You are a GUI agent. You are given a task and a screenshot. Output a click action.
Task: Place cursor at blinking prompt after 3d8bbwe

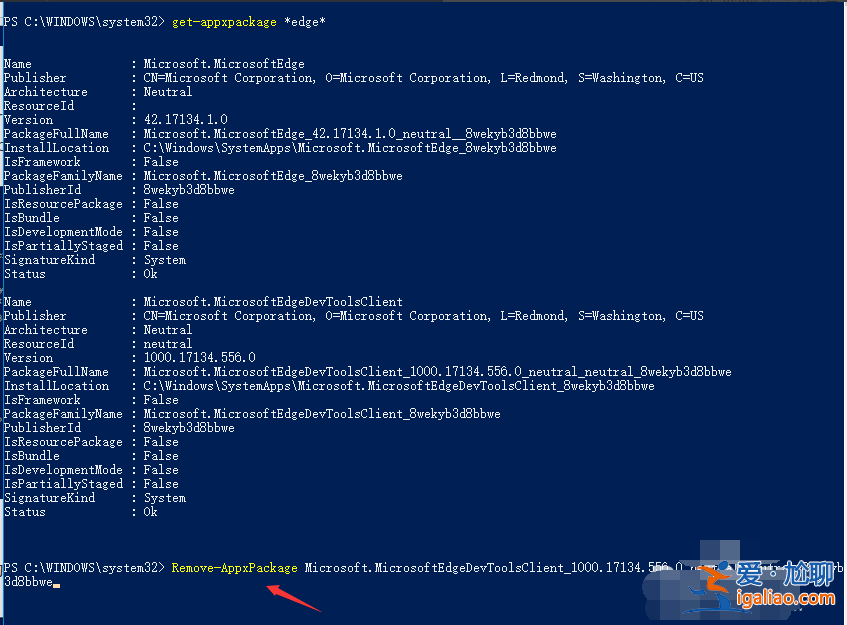(x=57, y=583)
